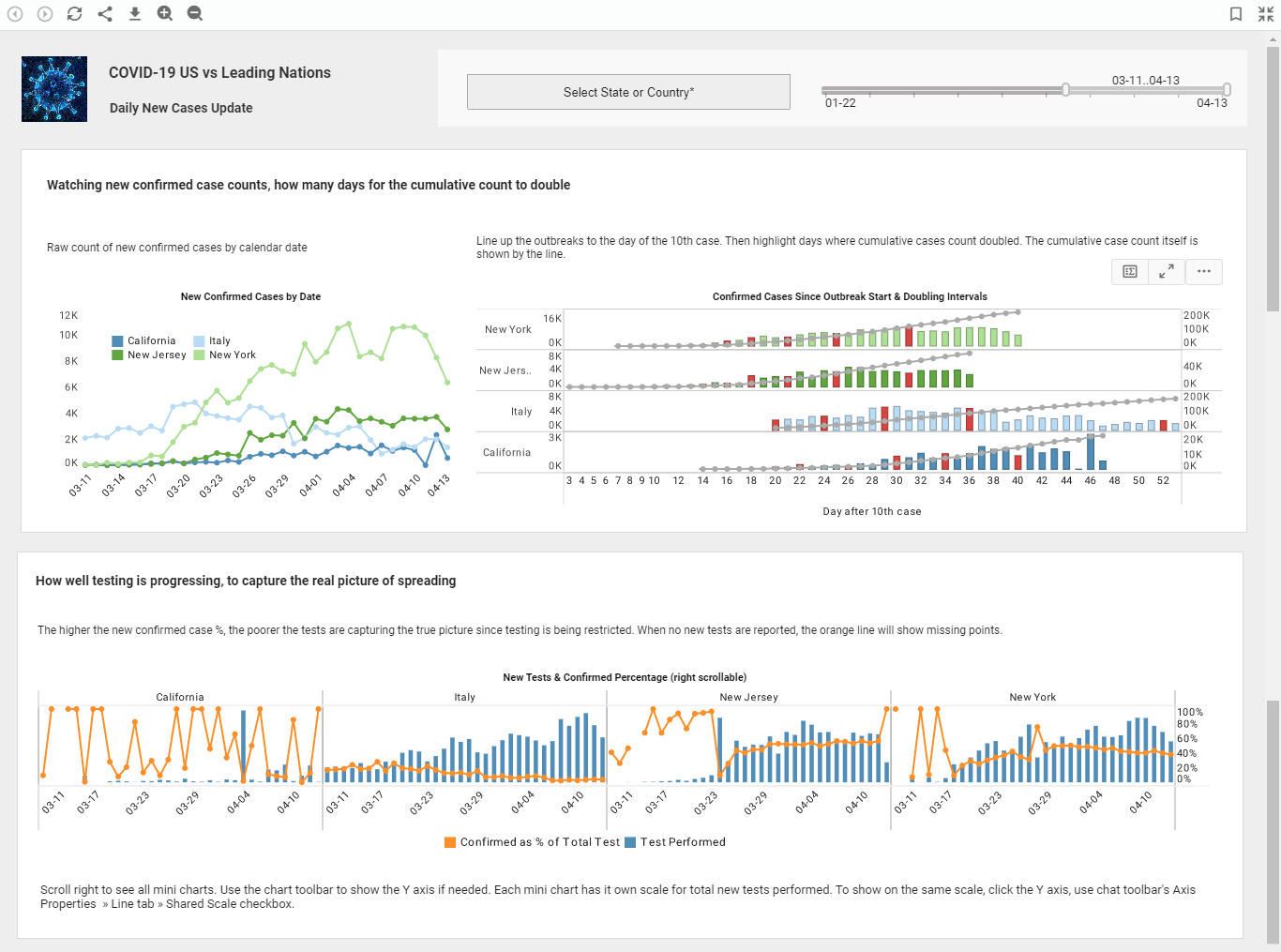Click the upper vertical scrollbar thumb
The width and height of the screenshot is (1281, 952).
coord(1273,178)
